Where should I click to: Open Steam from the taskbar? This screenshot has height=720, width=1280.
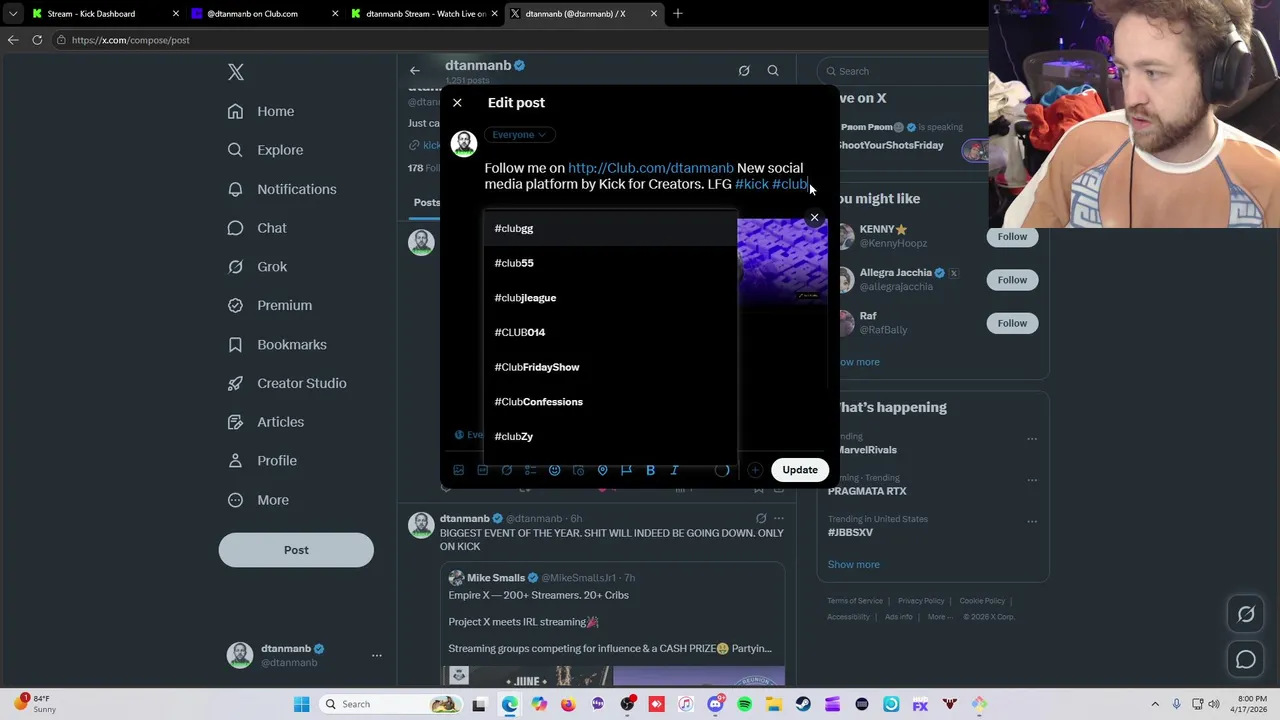[803, 704]
